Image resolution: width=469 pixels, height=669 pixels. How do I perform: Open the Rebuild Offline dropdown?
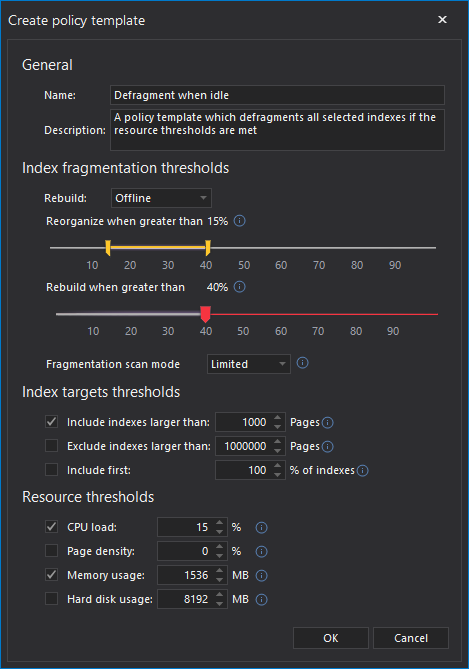coord(161,198)
